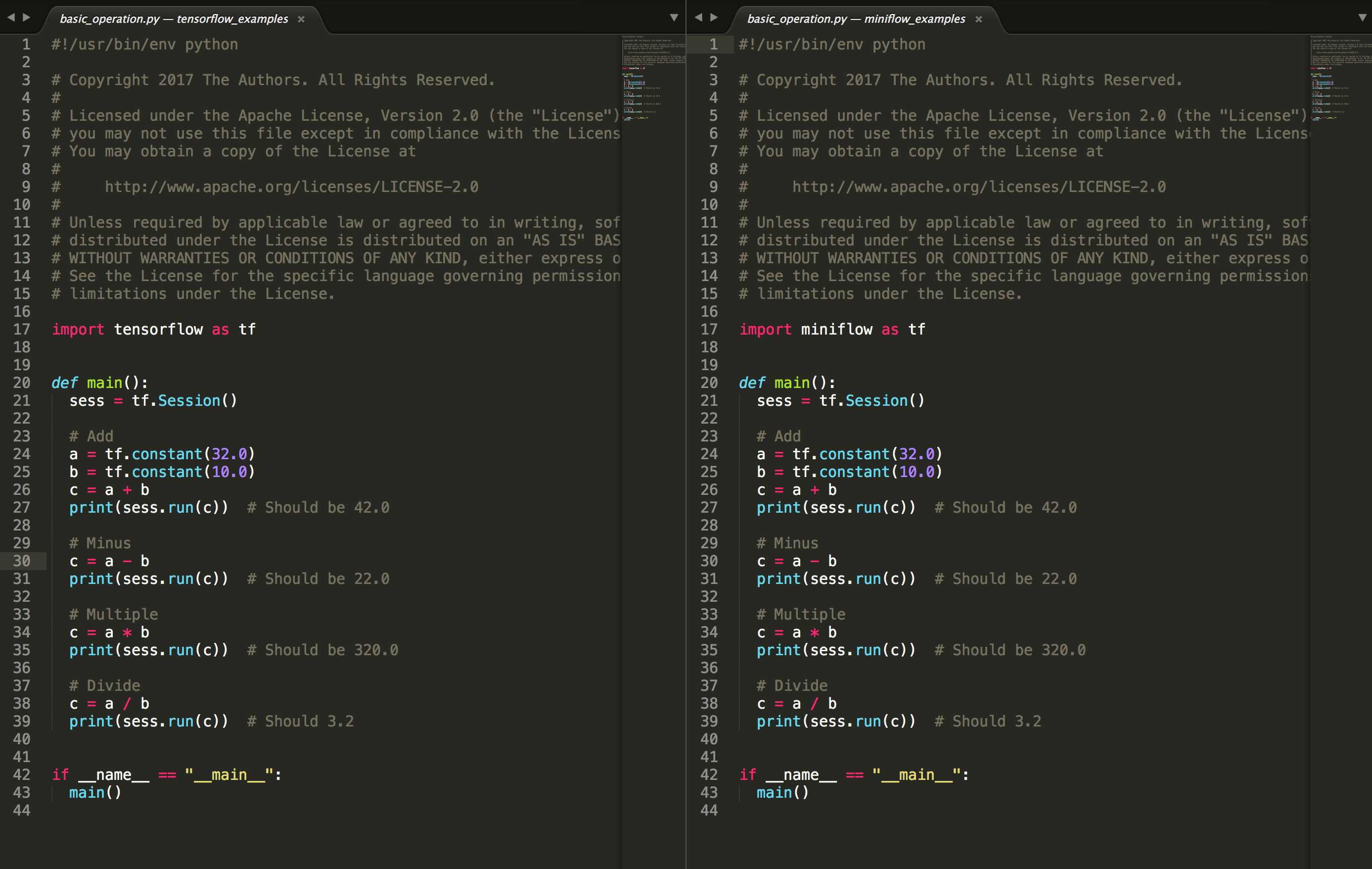Click line number 30 in the left gutter

pyautogui.click(x=22, y=561)
